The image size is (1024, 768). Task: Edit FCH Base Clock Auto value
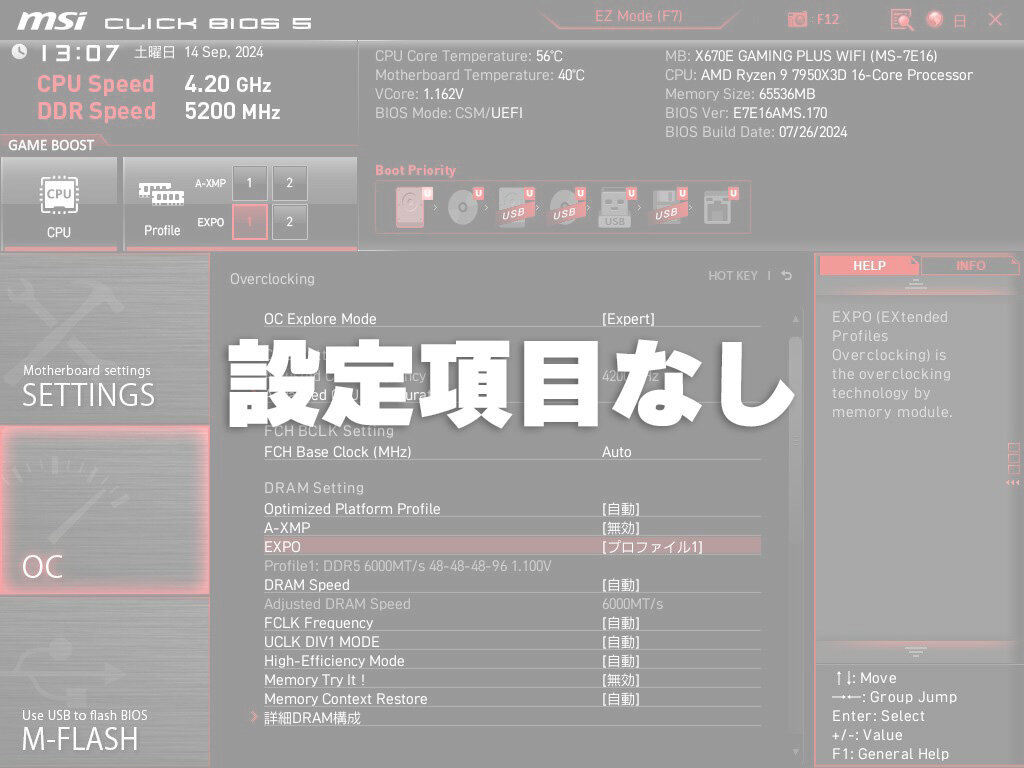click(x=616, y=452)
